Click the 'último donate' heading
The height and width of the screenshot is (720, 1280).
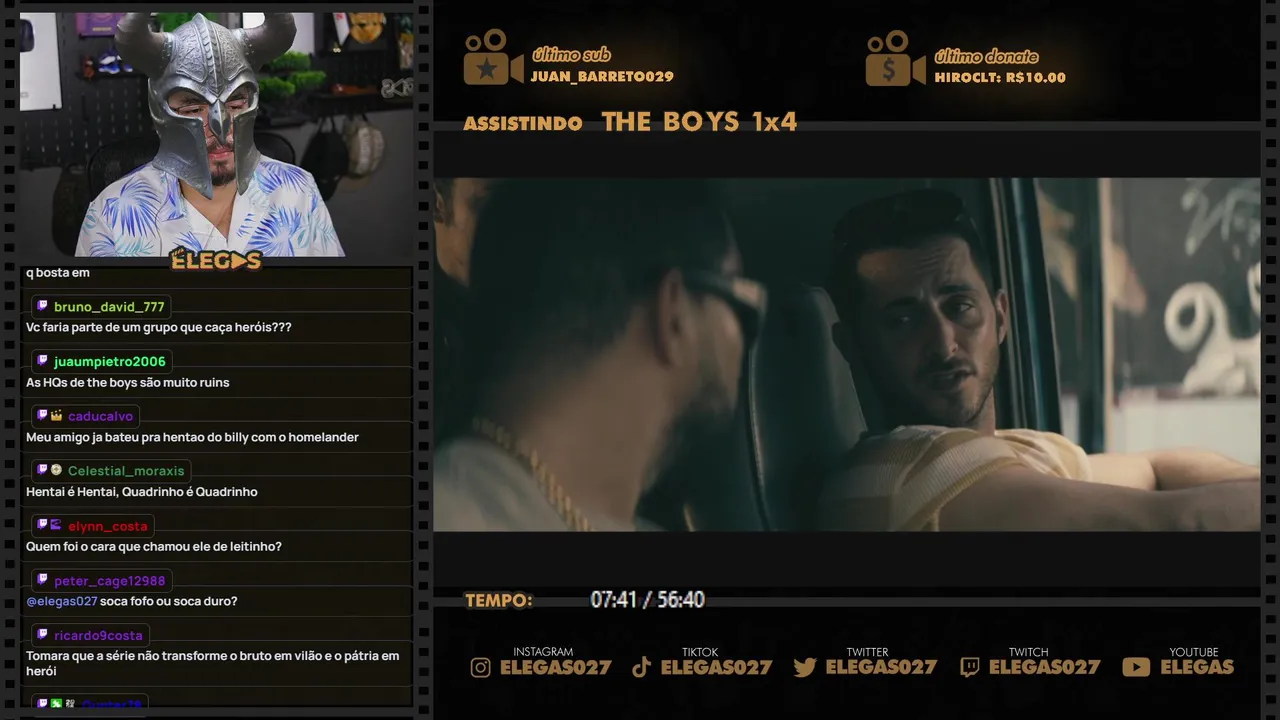pos(986,56)
